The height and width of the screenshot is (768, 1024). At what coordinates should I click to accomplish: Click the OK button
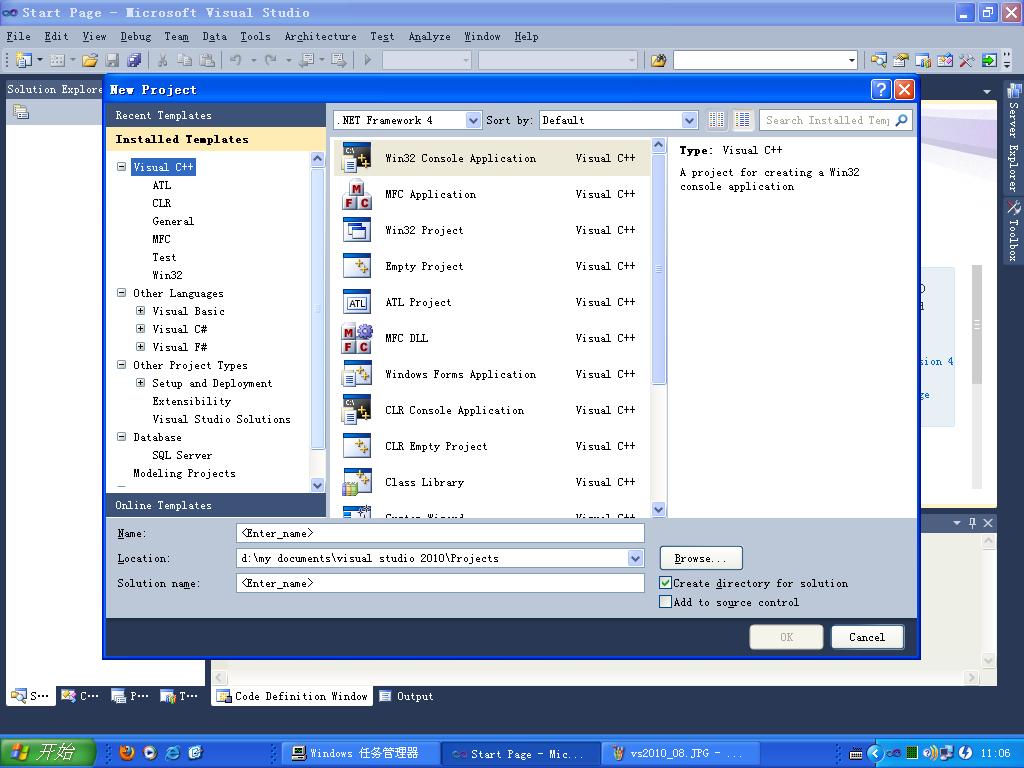point(786,637)
